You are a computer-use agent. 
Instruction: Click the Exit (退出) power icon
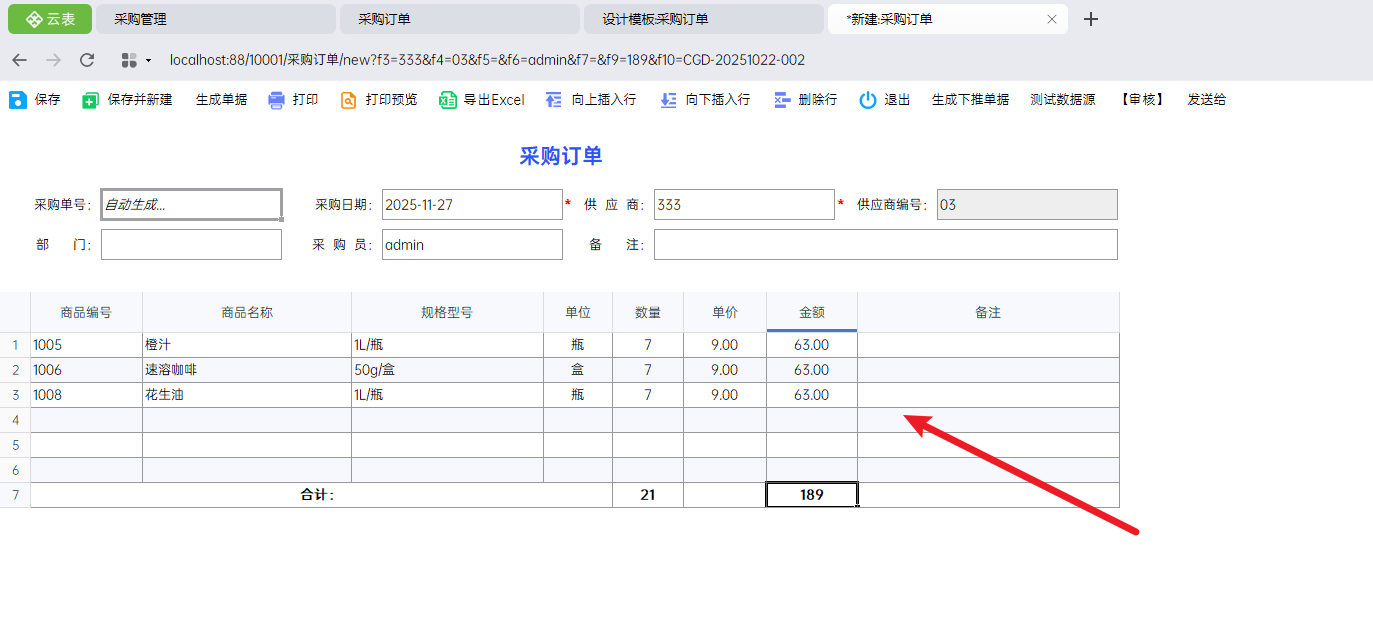(868, 100)
